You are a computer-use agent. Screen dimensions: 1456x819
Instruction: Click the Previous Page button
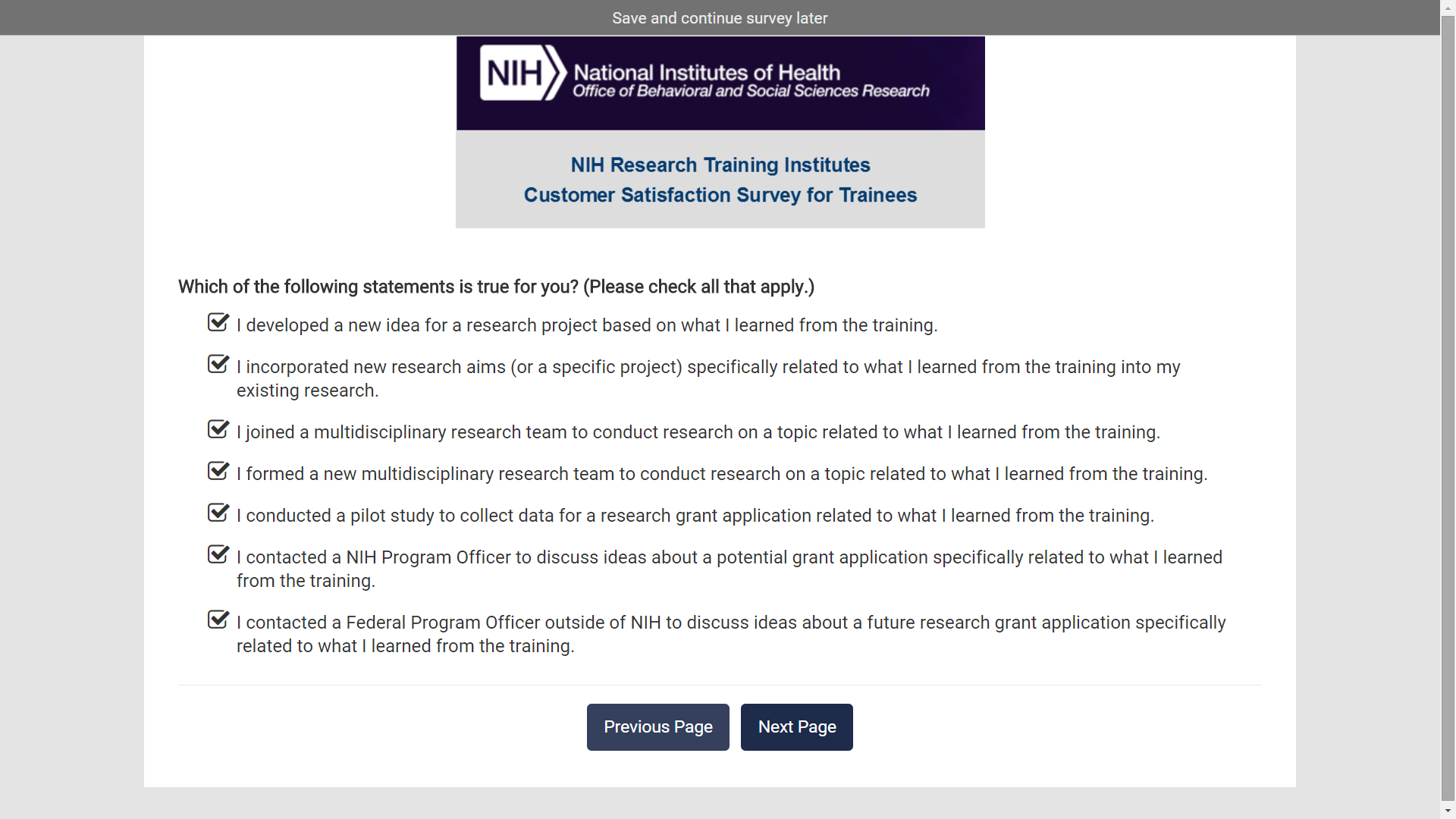[657, 727]
